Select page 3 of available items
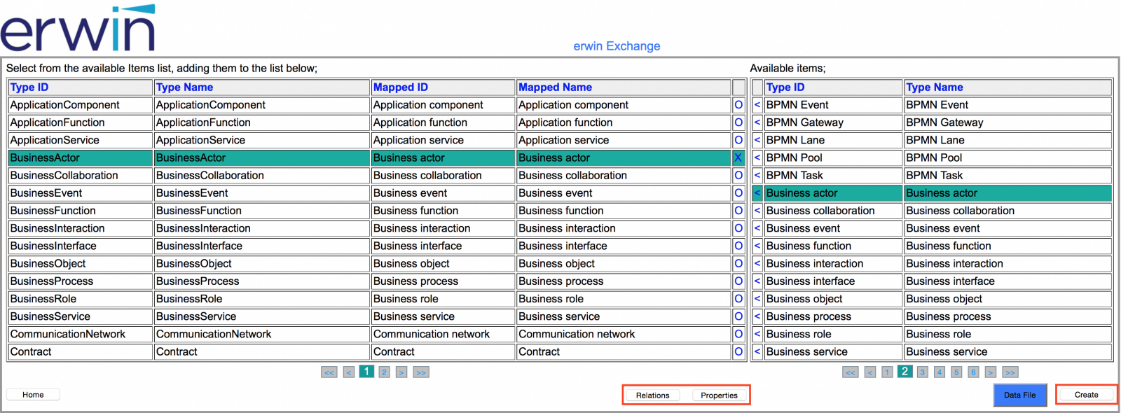This screenshot has width=1121, height=413. pyautogui.click(x=923, y=372)
